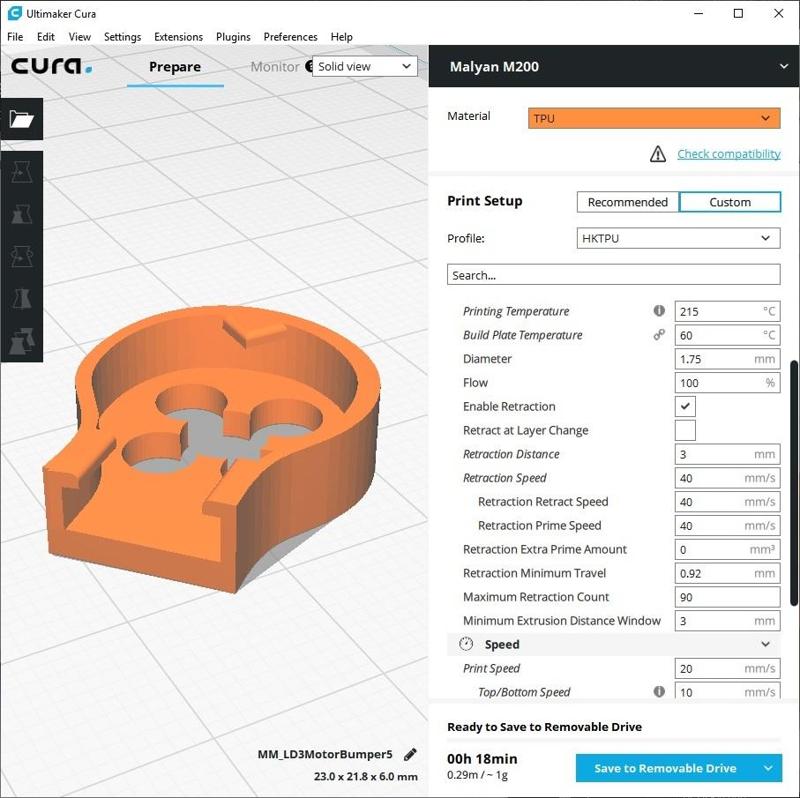Collapse the Speed settings section

(x=765, y=644)
